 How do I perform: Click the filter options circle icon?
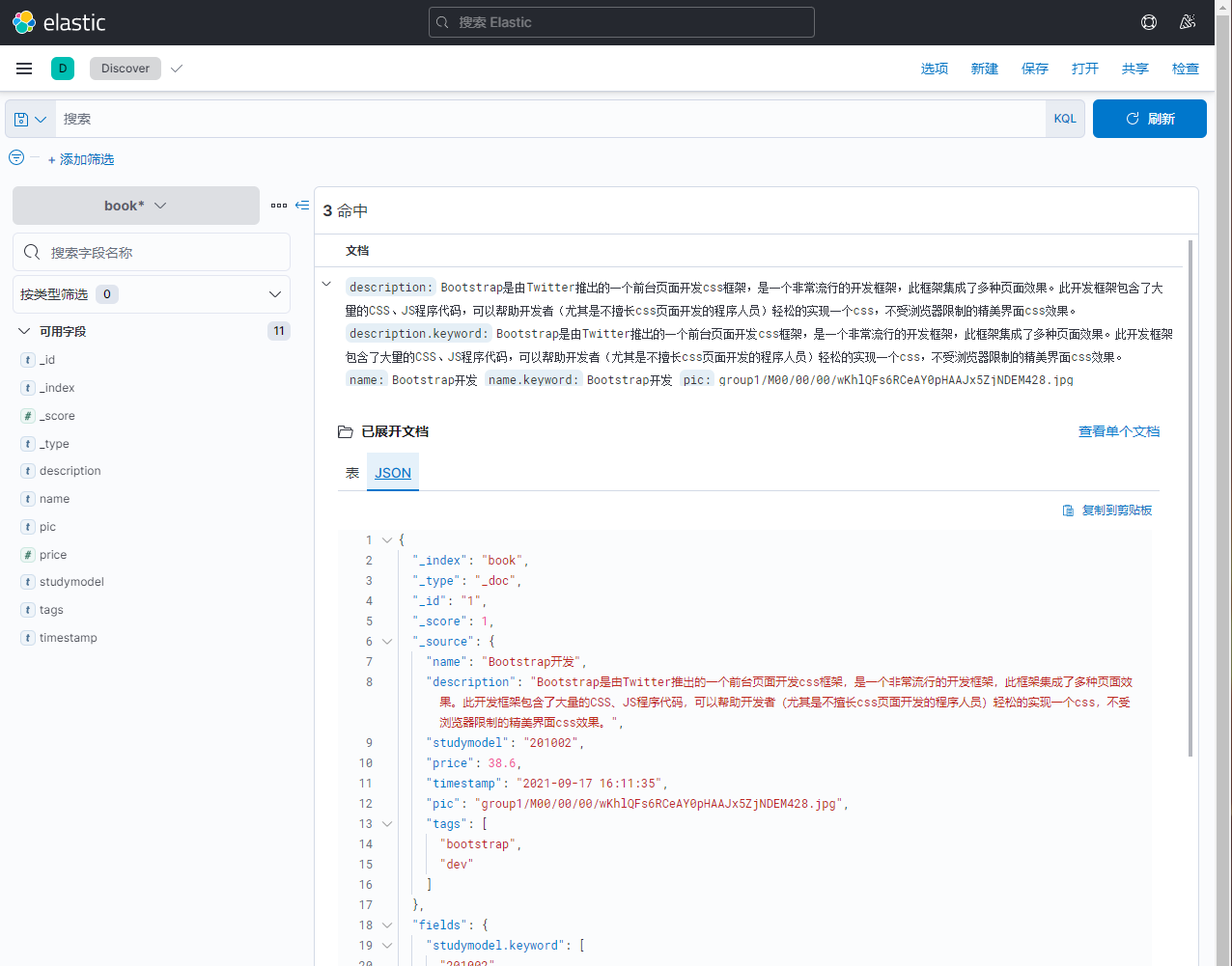coord(16,157)
